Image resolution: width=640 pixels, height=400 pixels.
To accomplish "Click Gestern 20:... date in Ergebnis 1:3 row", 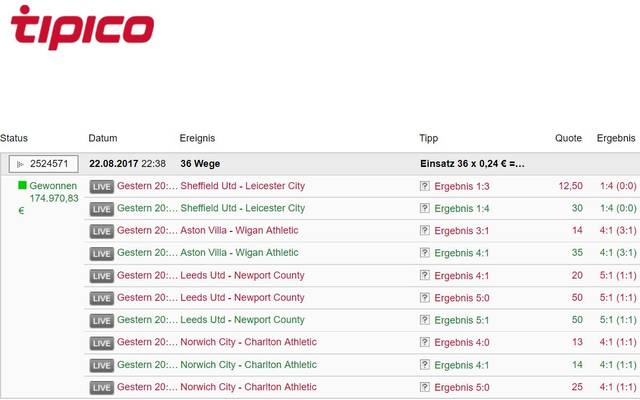I will pyautogui.click(x=147, y=186).
